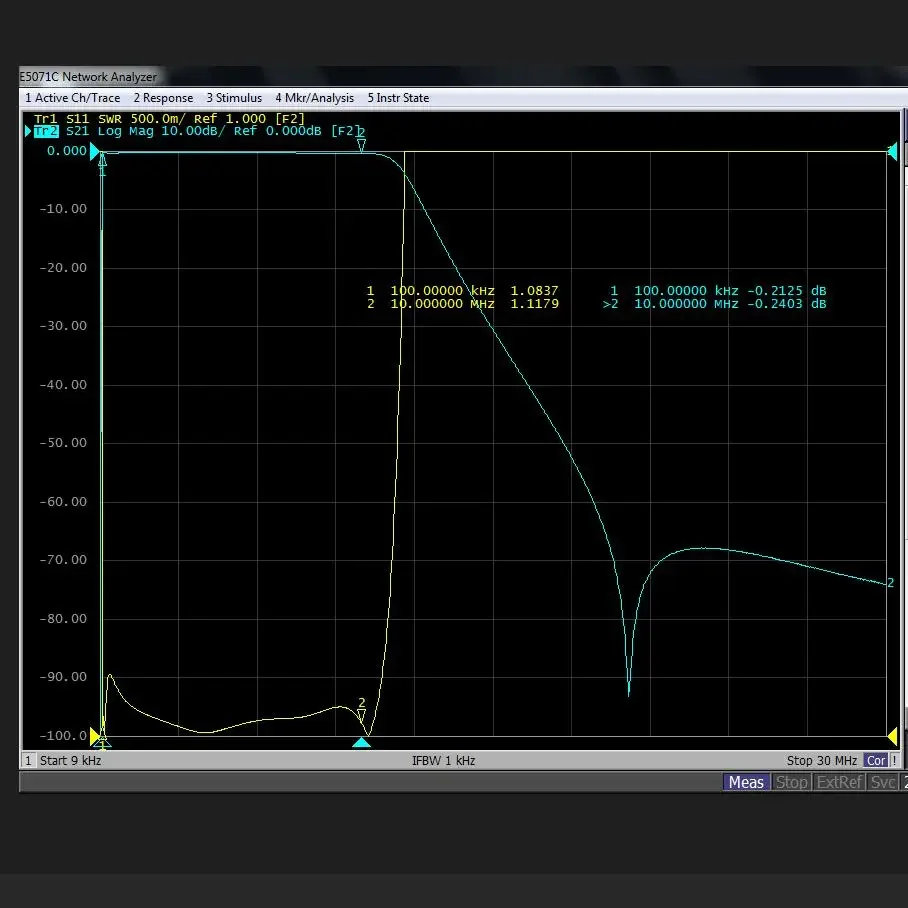
Task: Click marker 2 triangle atop cyan trace
Action: tap(361, 144)
